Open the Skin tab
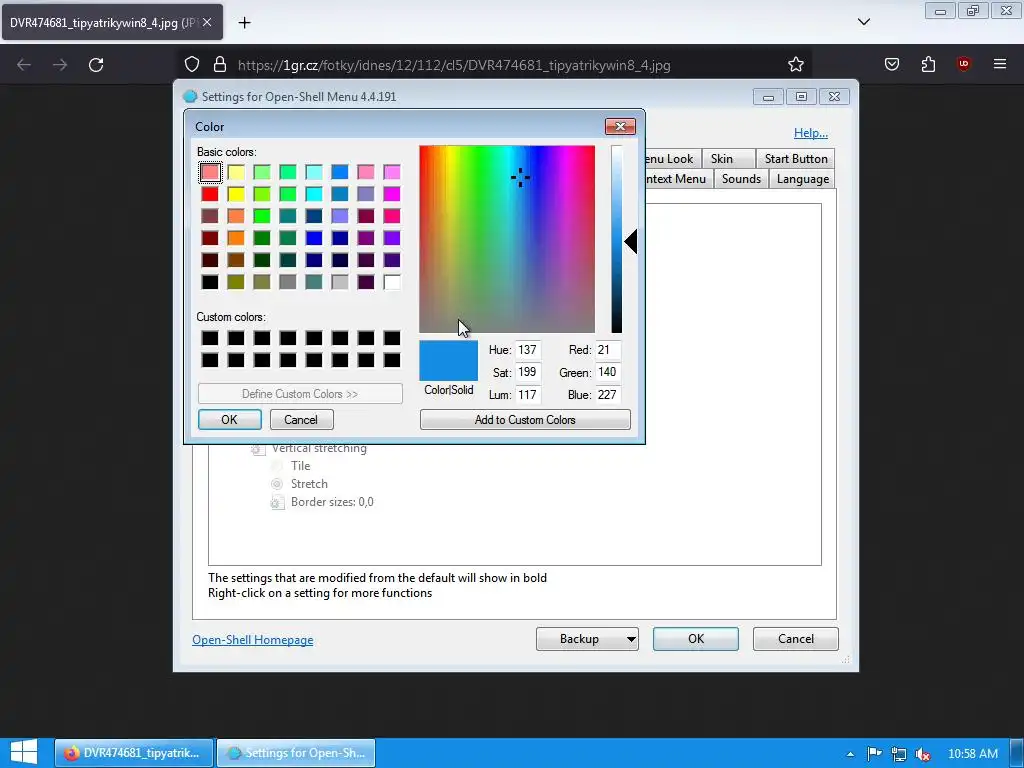This screenshot has height=768, width=1024. 728,159
